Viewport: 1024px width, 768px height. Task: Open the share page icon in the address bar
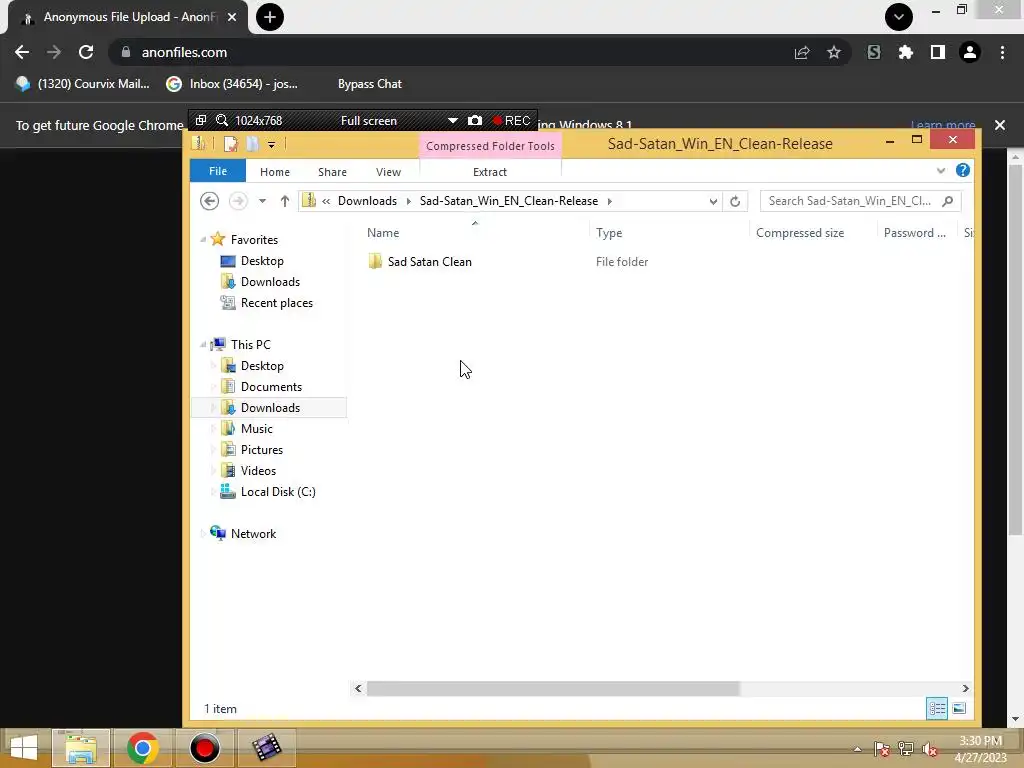pyautogui.click(x=802, y=52)
